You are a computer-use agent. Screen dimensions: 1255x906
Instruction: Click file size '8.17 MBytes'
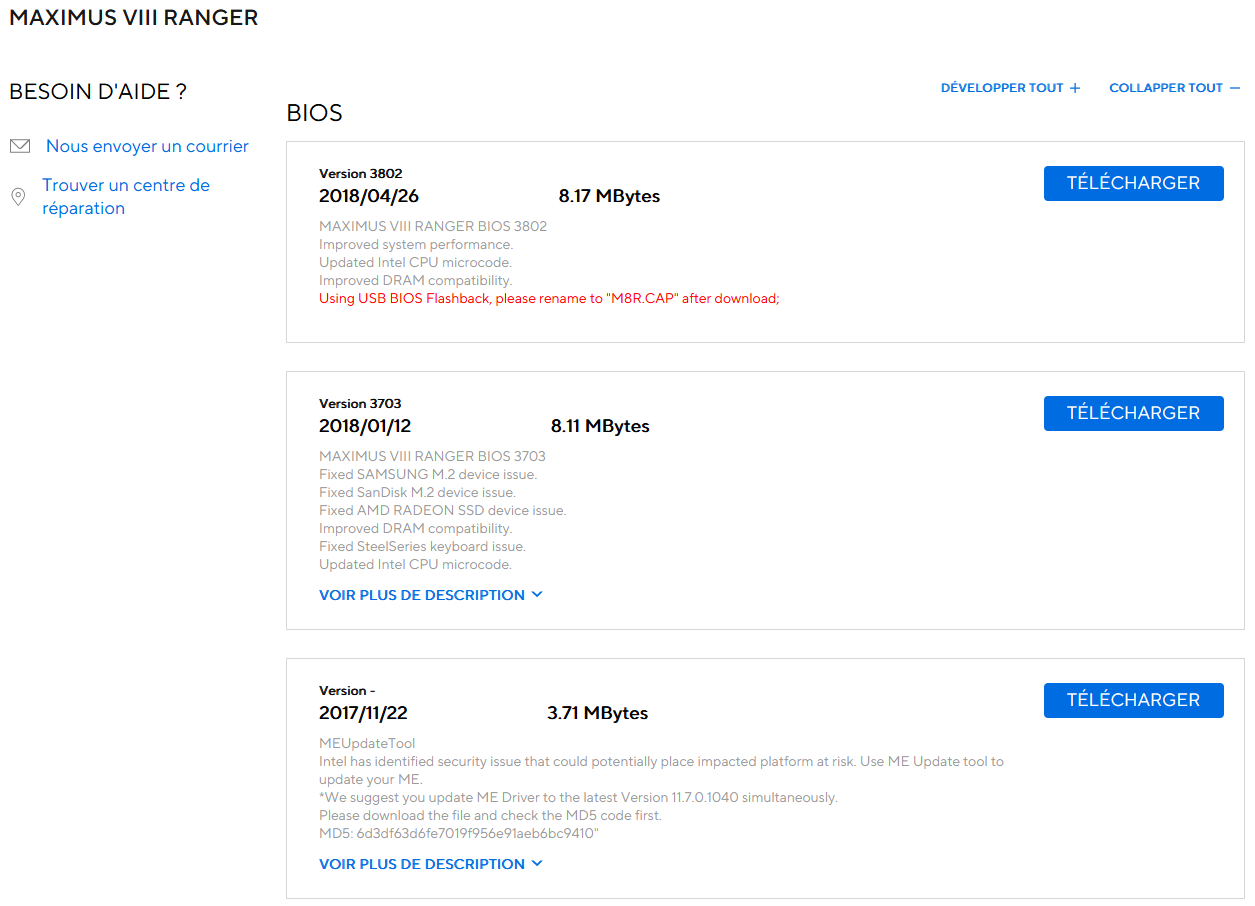point(609,196)
